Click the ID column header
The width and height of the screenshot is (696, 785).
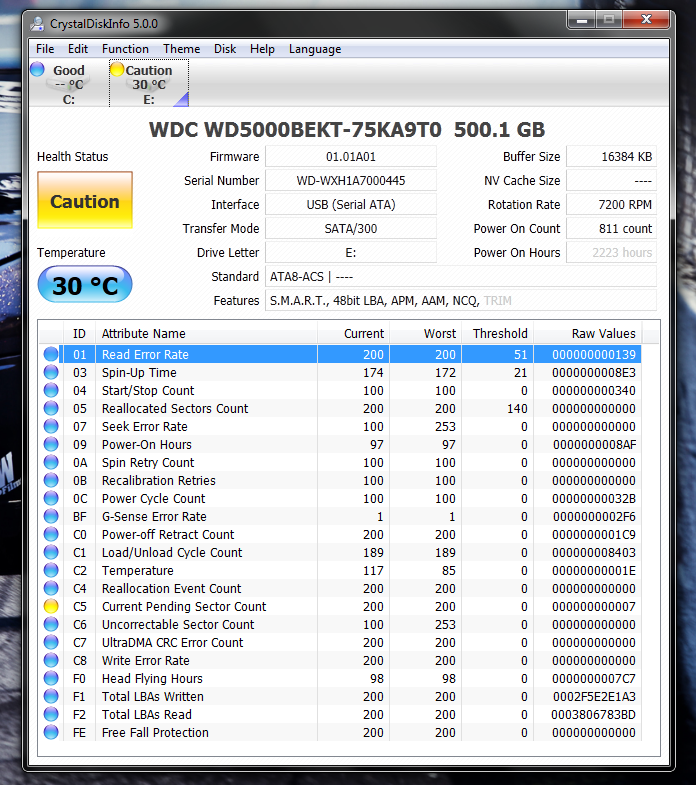coord(79,333)
